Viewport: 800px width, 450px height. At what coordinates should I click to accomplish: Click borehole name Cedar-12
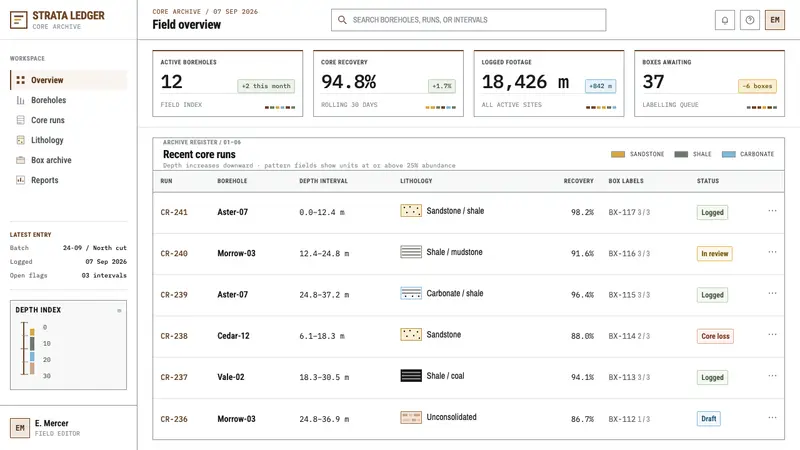(x=233, y=336)
